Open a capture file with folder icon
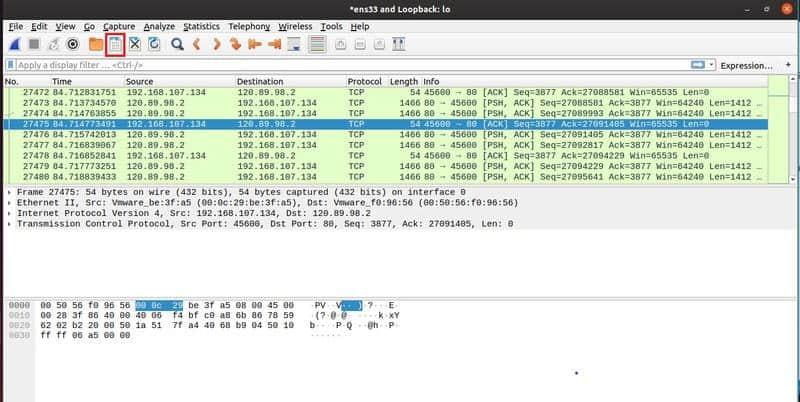Viewport: 800px width, 402px height. click(x=96, y=45)
